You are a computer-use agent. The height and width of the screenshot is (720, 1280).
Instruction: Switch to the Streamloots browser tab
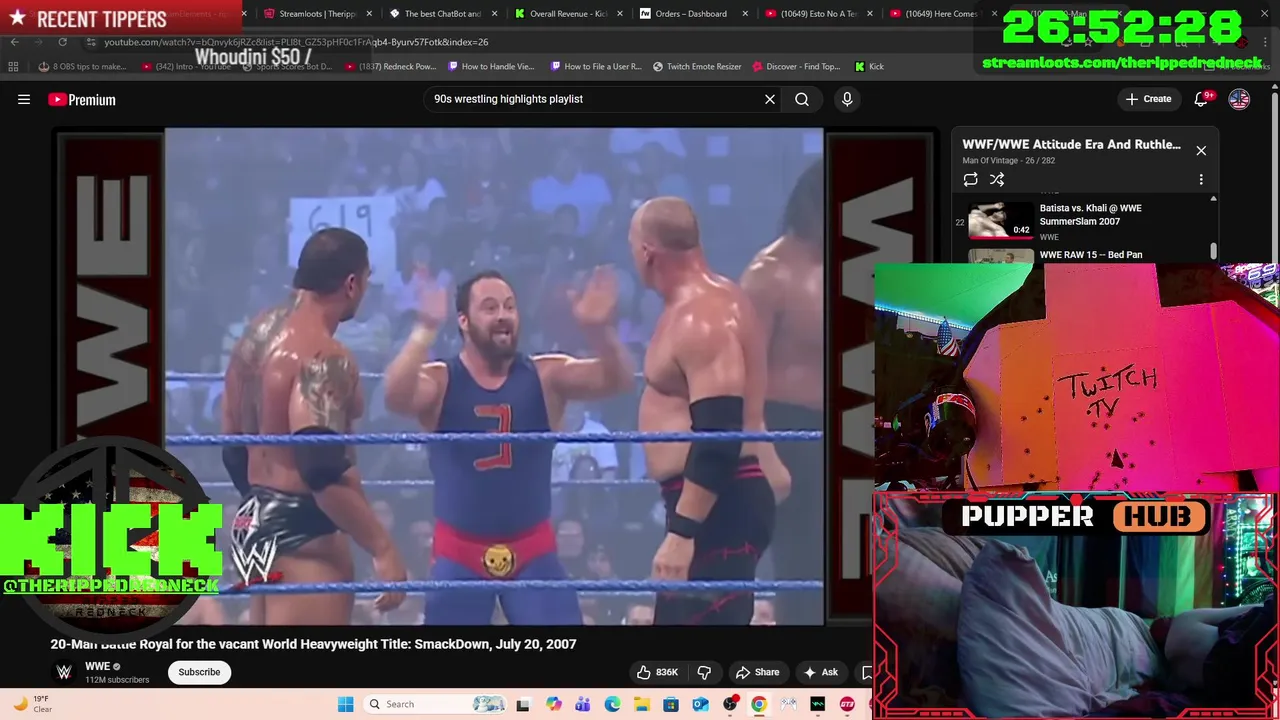(x=317, y=14)
